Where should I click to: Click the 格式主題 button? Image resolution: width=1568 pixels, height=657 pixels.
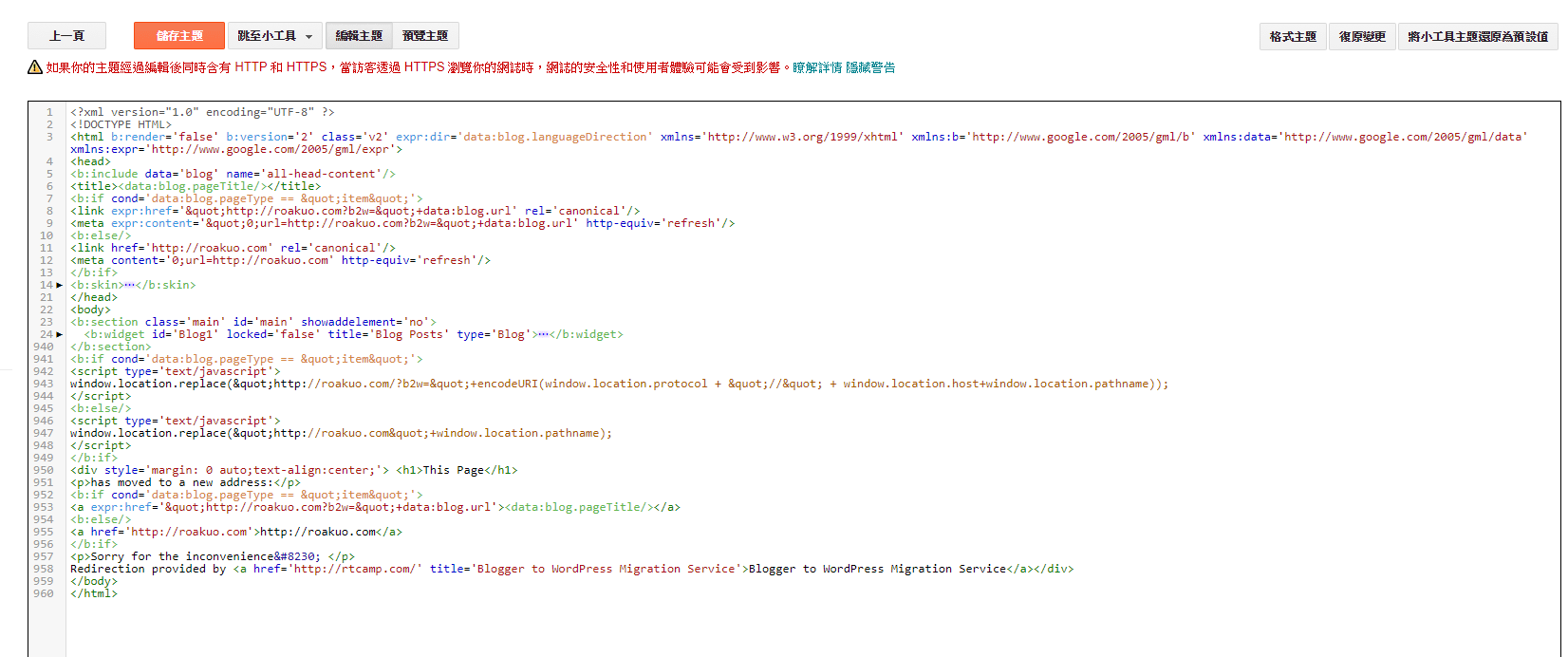coord(1293,37)
